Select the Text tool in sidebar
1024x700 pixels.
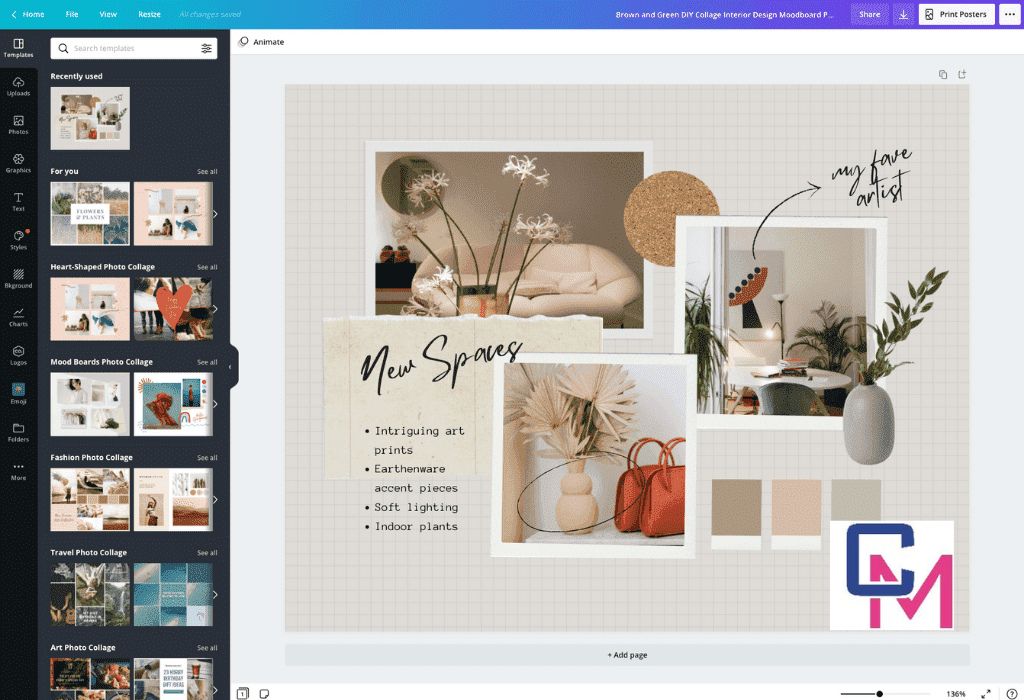(18, 201)
